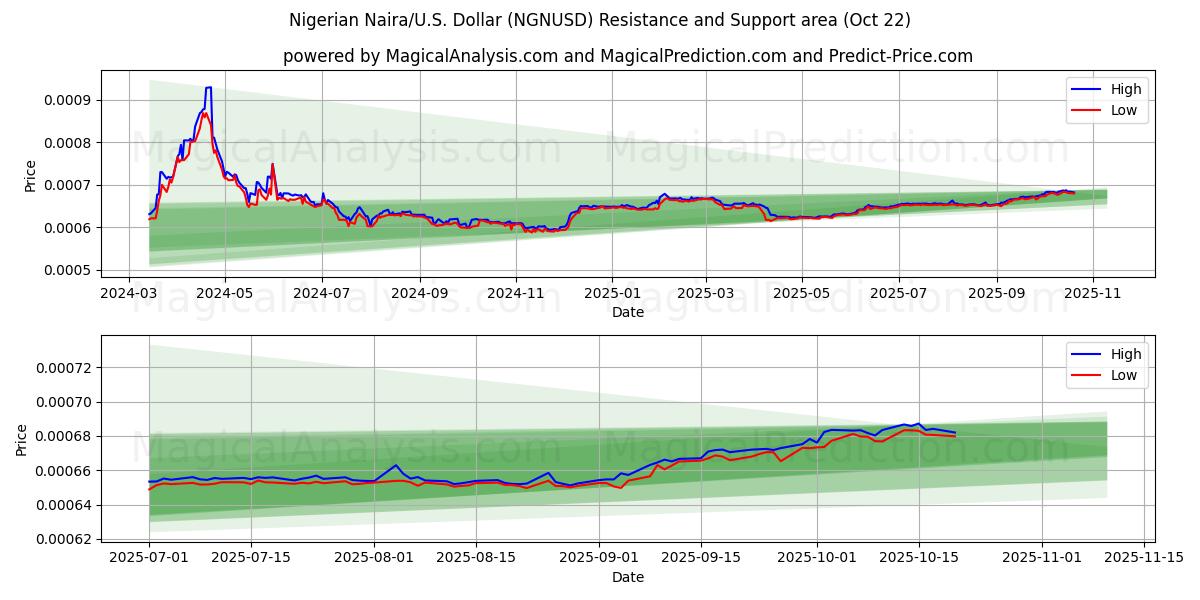Click the Date label below the bottom chart
1200x600 pixels.
coord(628,577)
